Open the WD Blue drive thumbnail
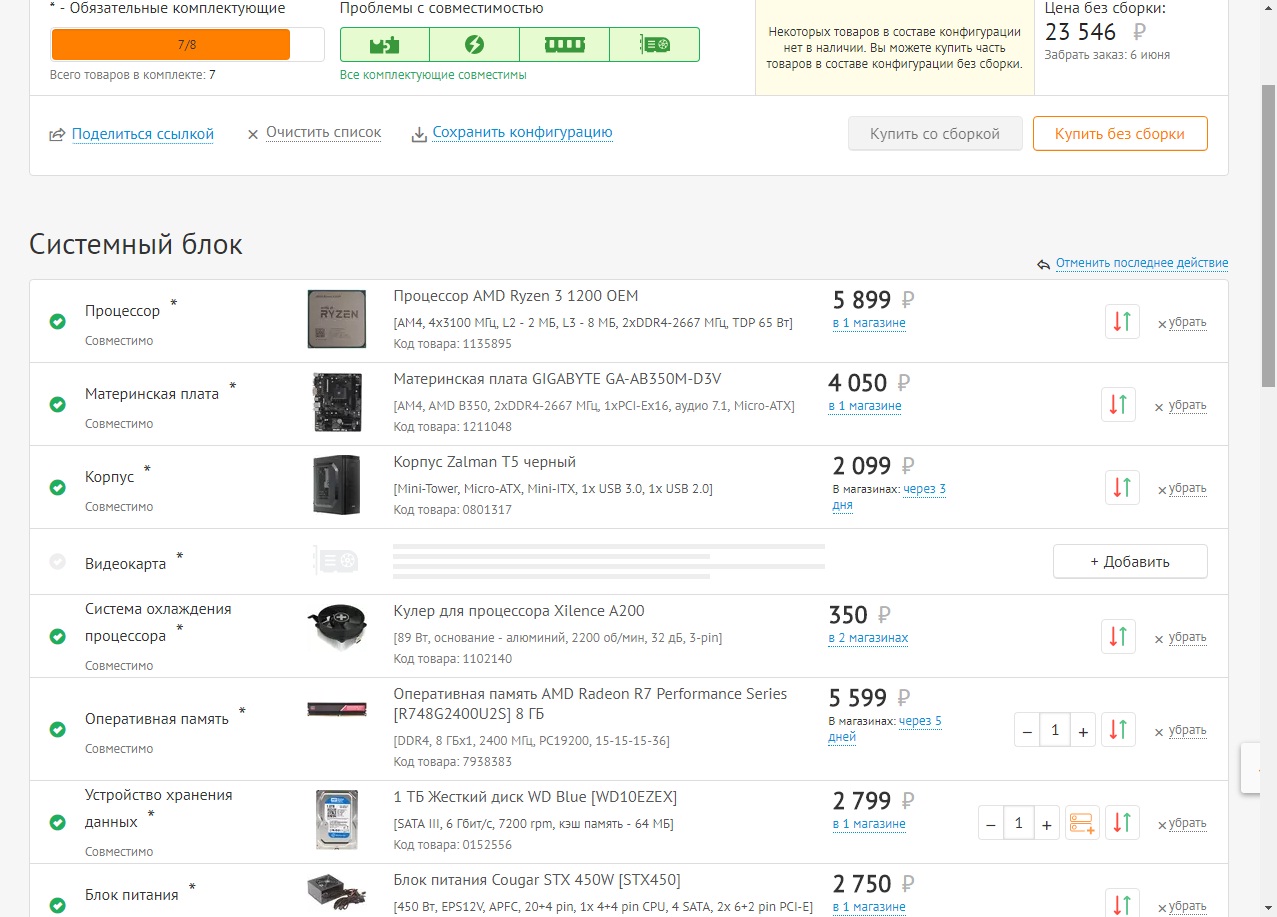 (337, 820)
